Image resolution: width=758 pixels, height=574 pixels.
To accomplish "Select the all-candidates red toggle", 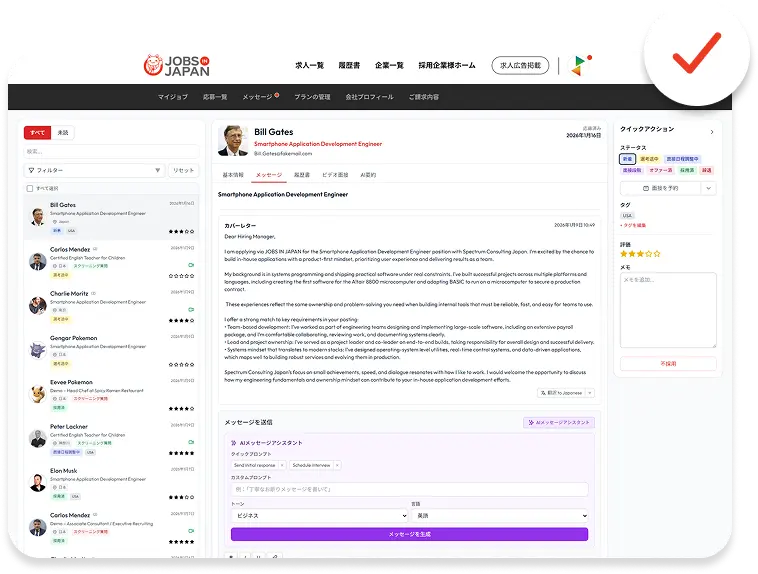I will [37, 132].
